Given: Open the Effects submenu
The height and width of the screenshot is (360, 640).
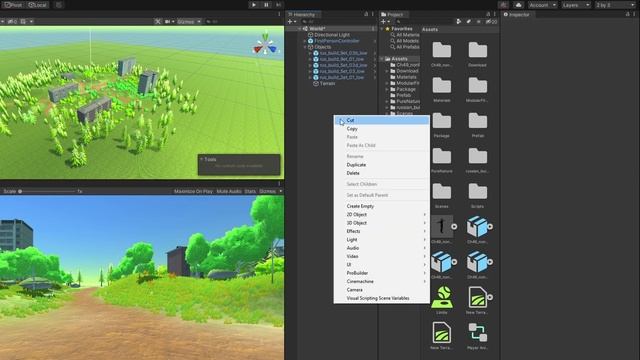Looking at the screenshot, I should (382, 231).
